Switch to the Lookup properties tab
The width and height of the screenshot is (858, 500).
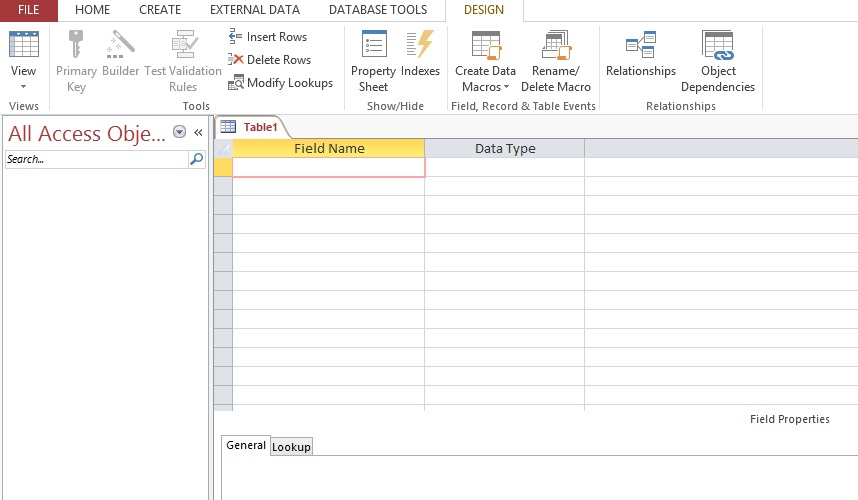pyautogui.click(x=291, y=446)
